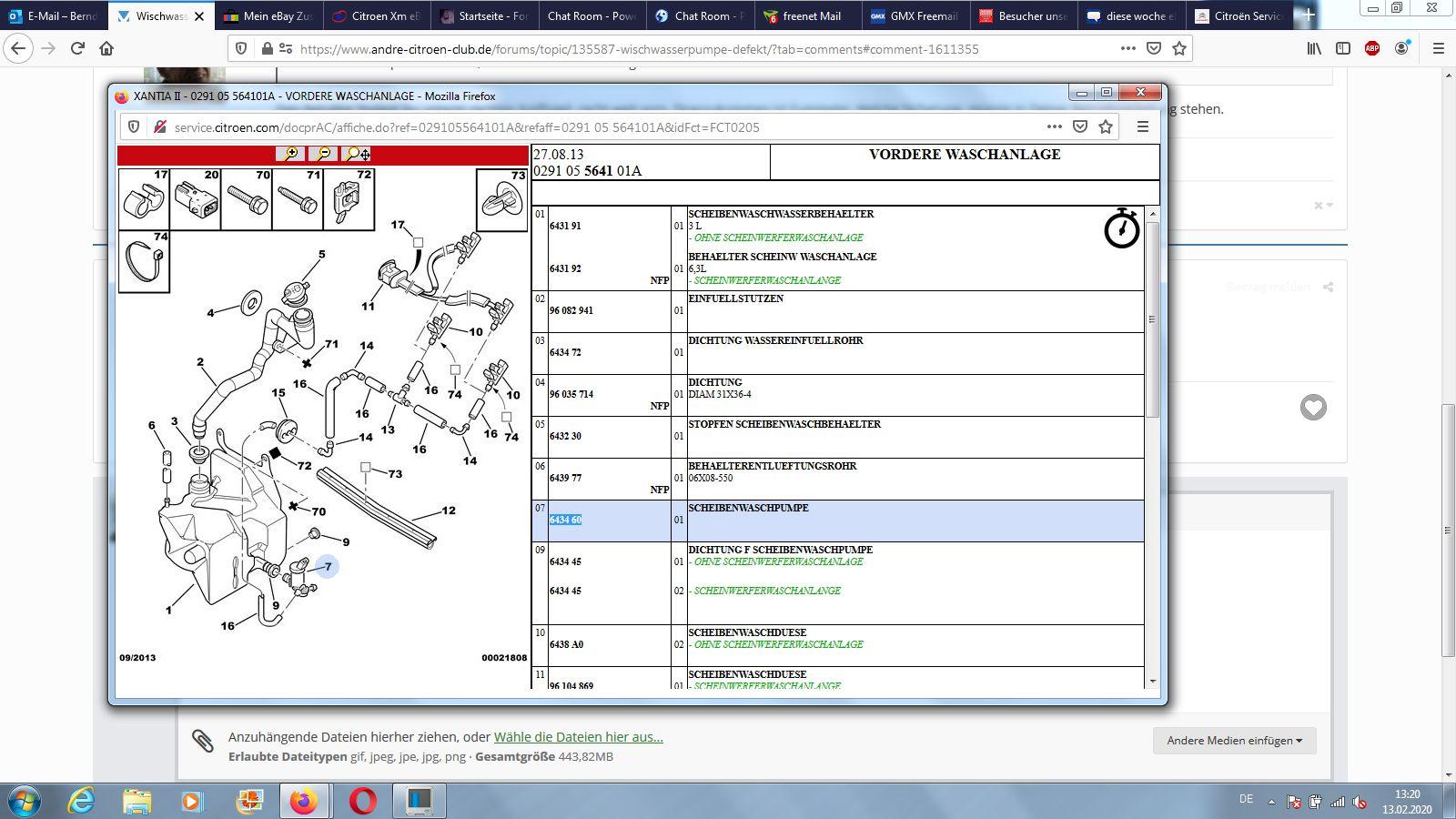Open main page actions three-dot menu
This screenshot has width=1456, height=819.
click(x=1127, y=48)
